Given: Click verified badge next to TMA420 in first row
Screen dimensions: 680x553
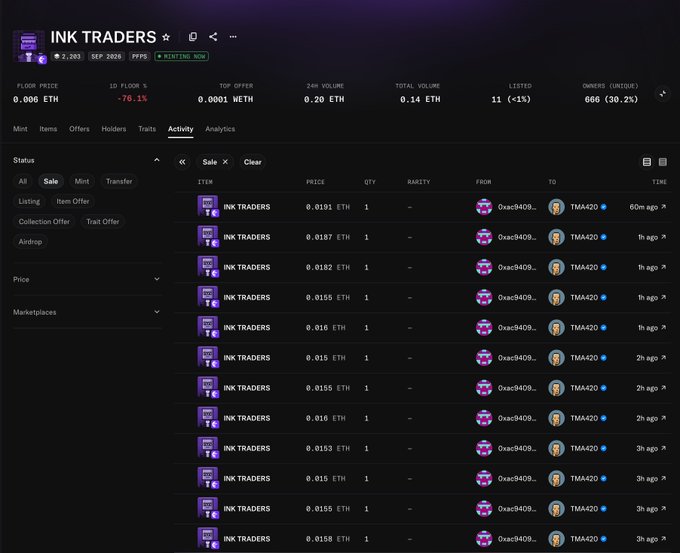Looking at the screenshot, I should click(x=603, y=207).
